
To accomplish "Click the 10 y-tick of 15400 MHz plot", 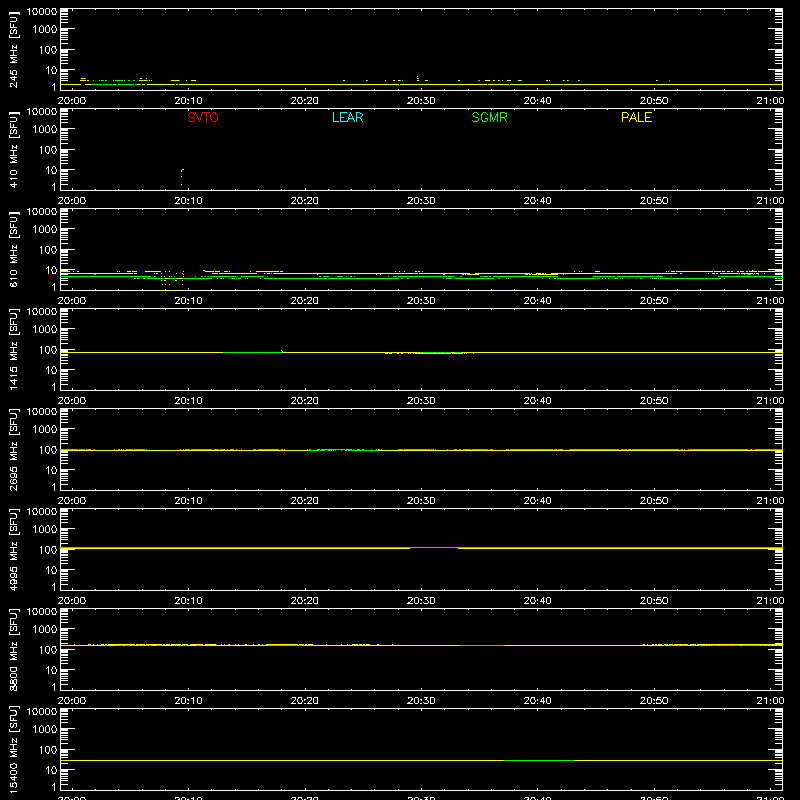I will [x=51, y=770].
